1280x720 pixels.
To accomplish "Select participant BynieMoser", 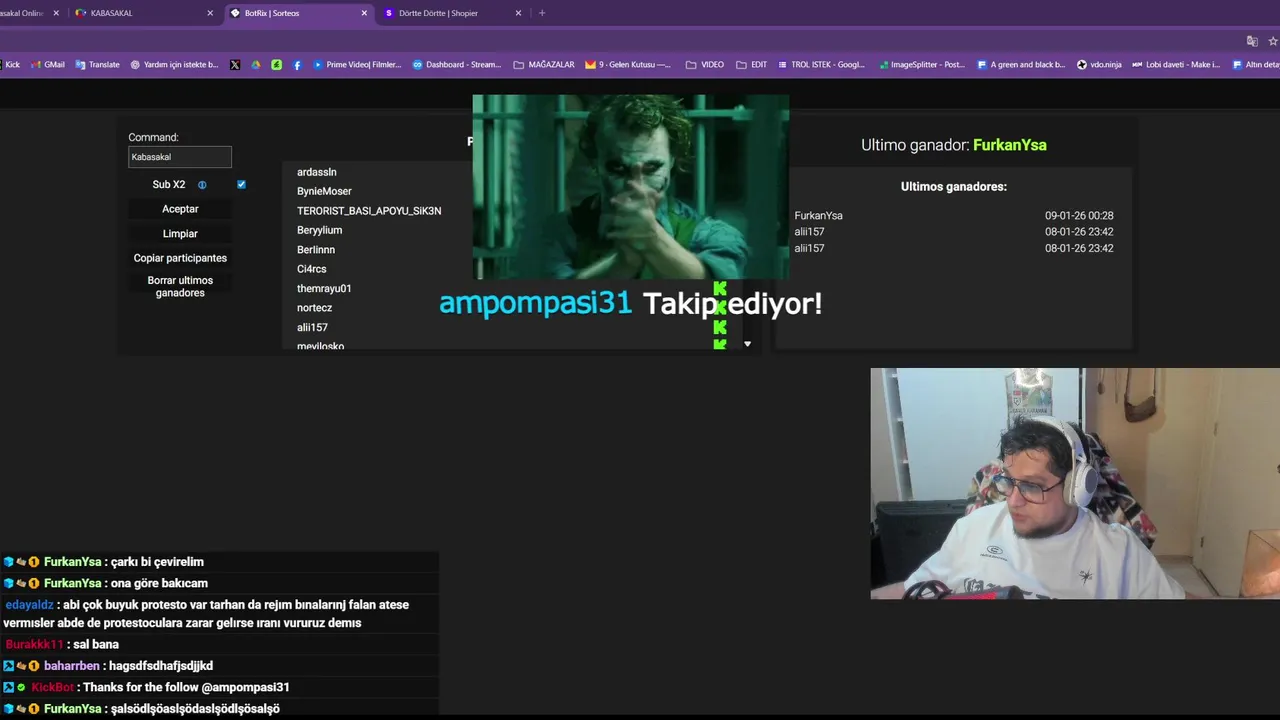I will click(x=324, y=191).
